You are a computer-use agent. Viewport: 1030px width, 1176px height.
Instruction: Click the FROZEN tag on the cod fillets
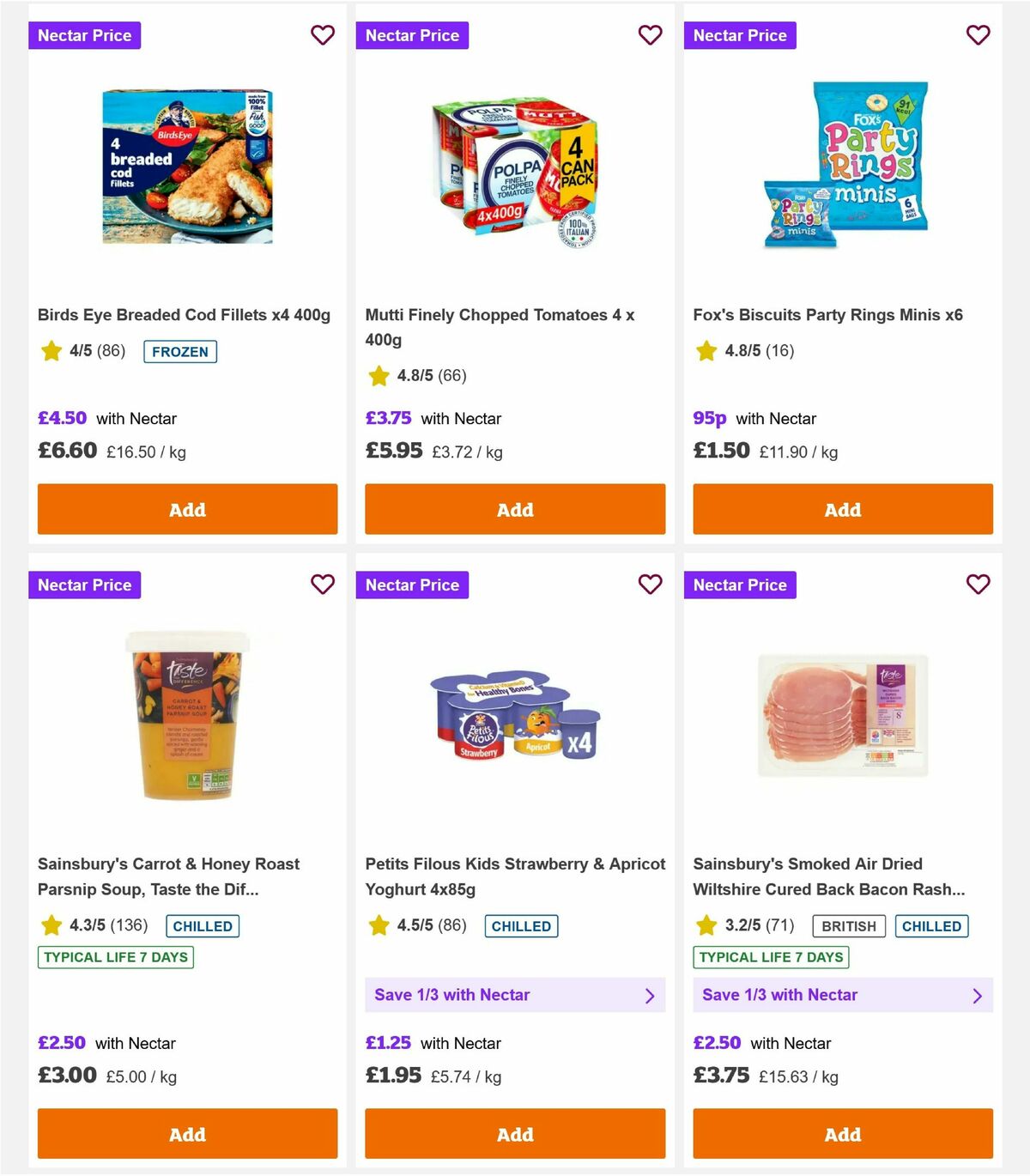(180, 352)
